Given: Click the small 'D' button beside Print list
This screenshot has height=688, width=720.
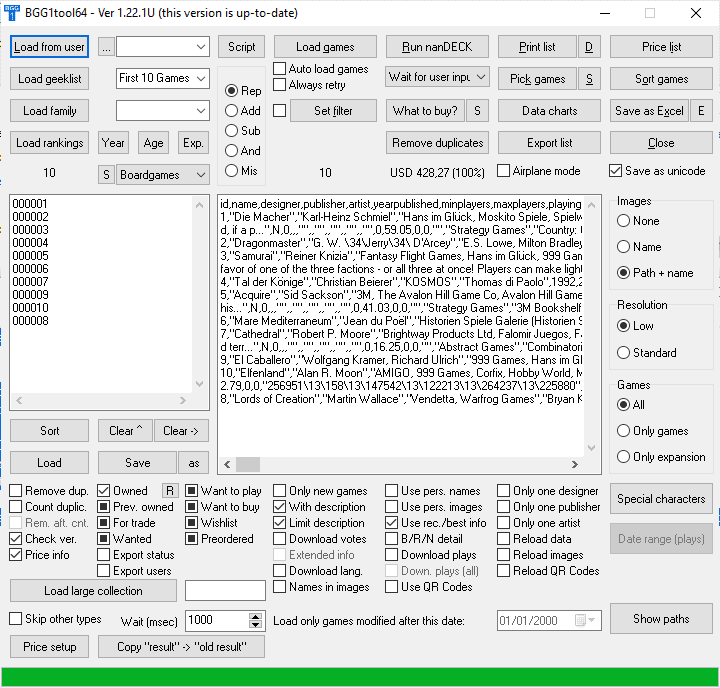Looking at the screenshot, I should [x=588, y=47].
